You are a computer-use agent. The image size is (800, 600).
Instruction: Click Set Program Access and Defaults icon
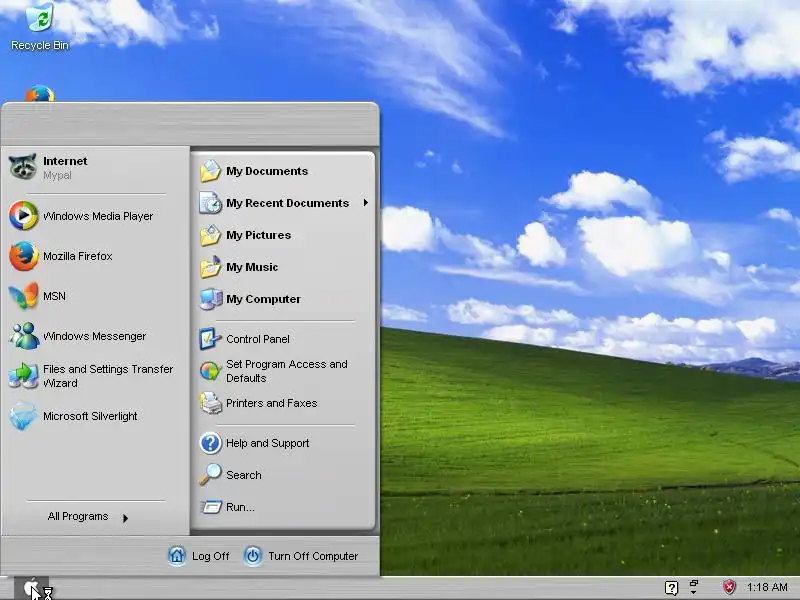coord(210,371)
